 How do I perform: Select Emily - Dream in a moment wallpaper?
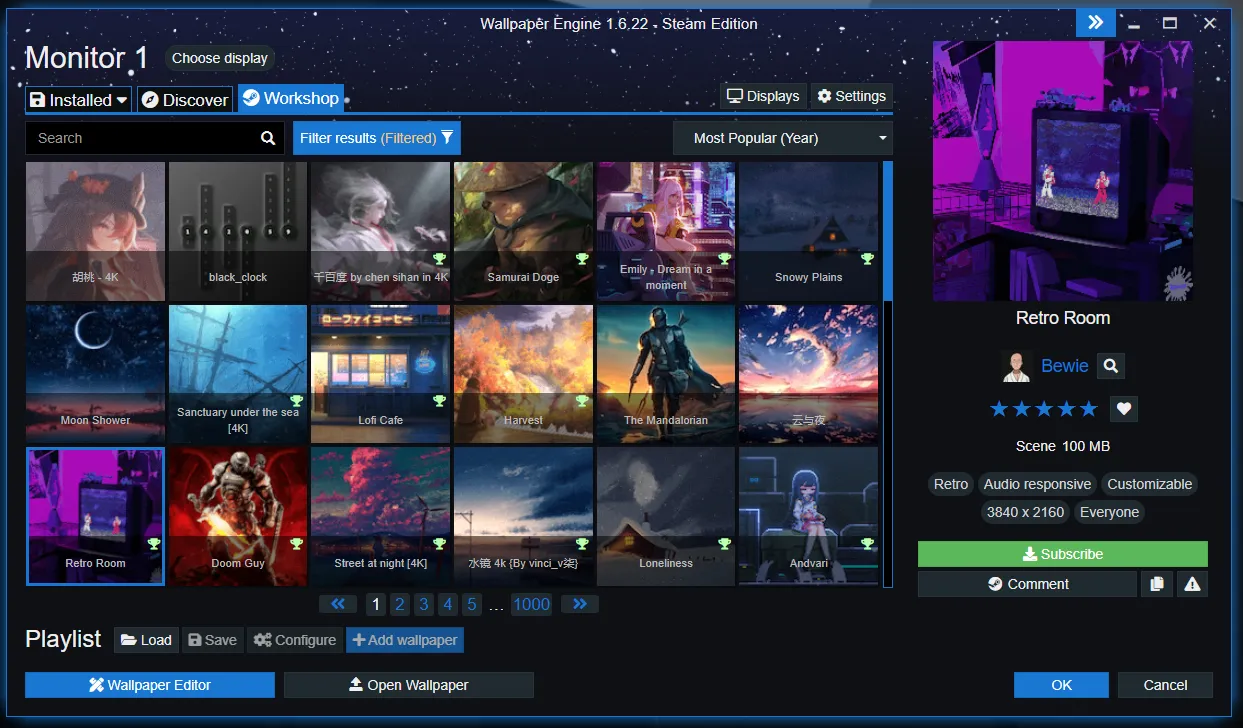pos(665,231)
